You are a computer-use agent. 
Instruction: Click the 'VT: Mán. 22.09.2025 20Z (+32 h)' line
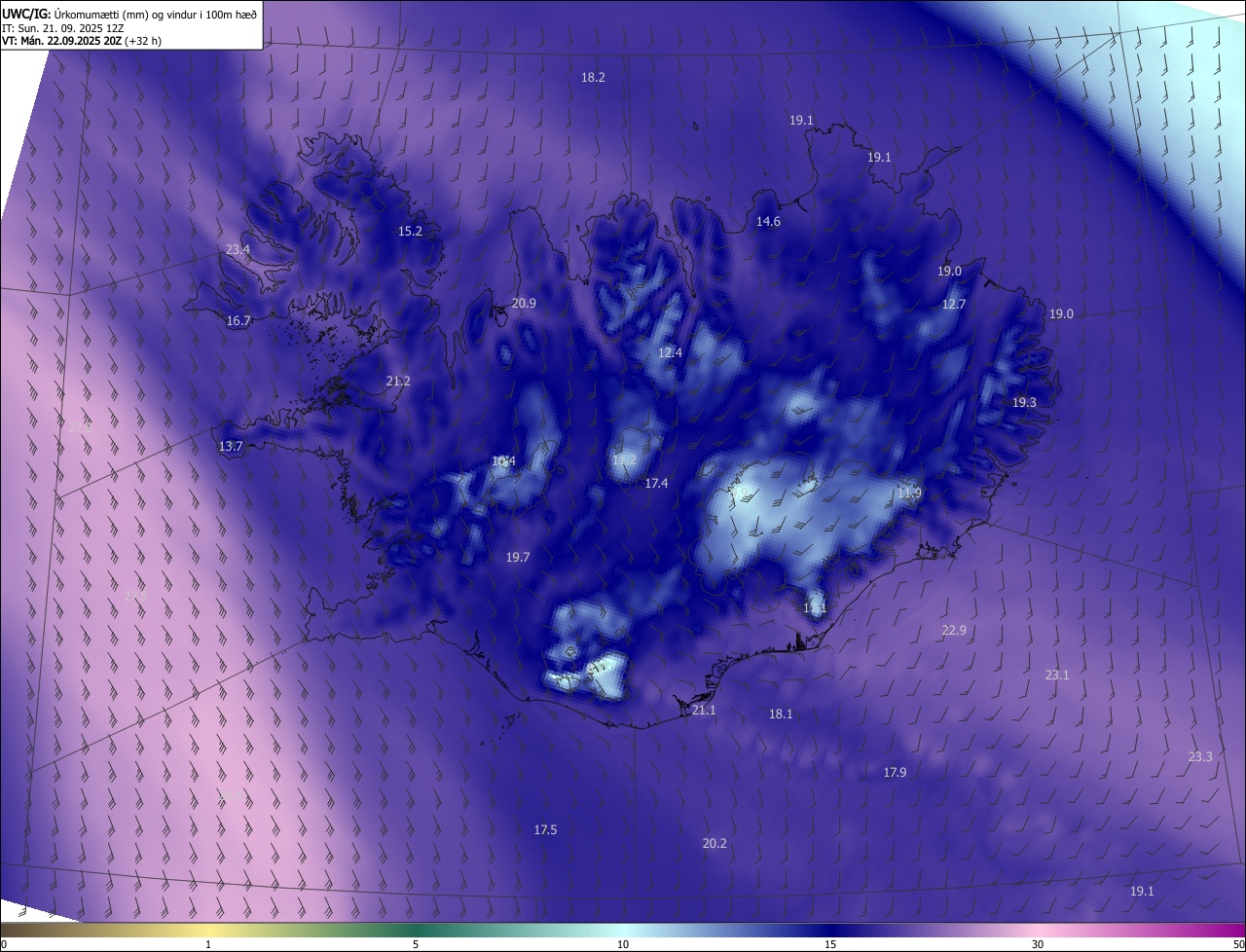pyautogui.click(x=82, y=41)
